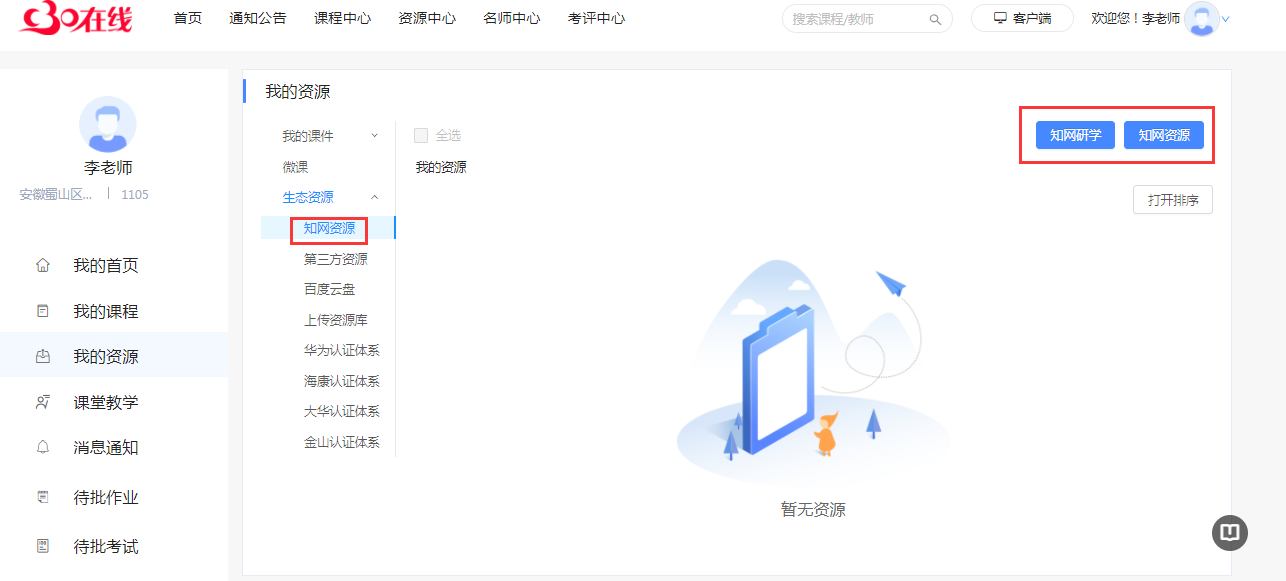The image size is (1286, 581).
Task: Select 知网资源 in resource tree
Action: (x=329, y=228)
